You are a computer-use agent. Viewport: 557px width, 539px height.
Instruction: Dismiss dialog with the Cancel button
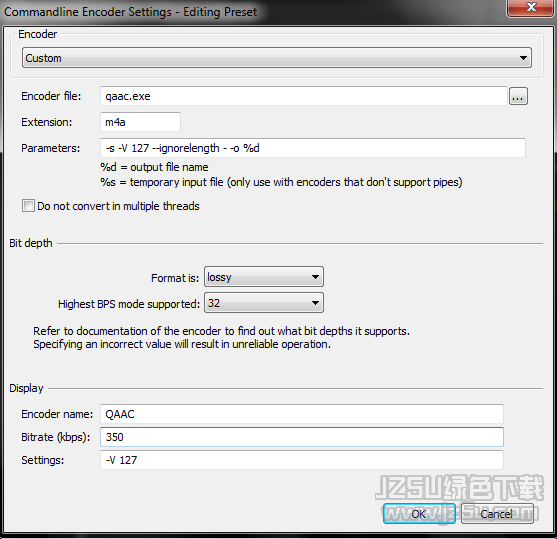(497, 513)
